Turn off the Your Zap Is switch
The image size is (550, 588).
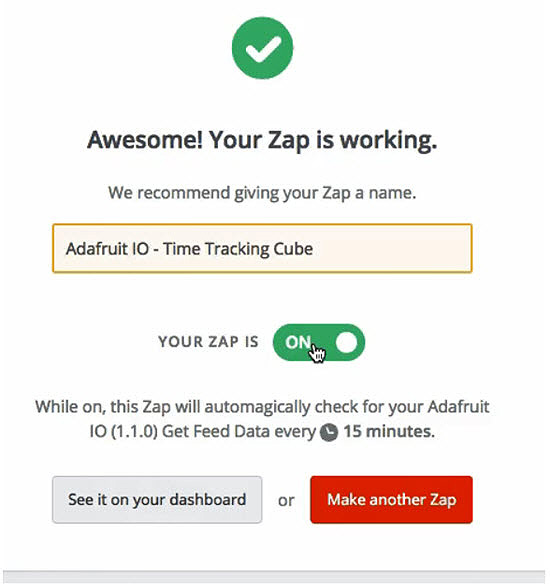pos(319,342)
